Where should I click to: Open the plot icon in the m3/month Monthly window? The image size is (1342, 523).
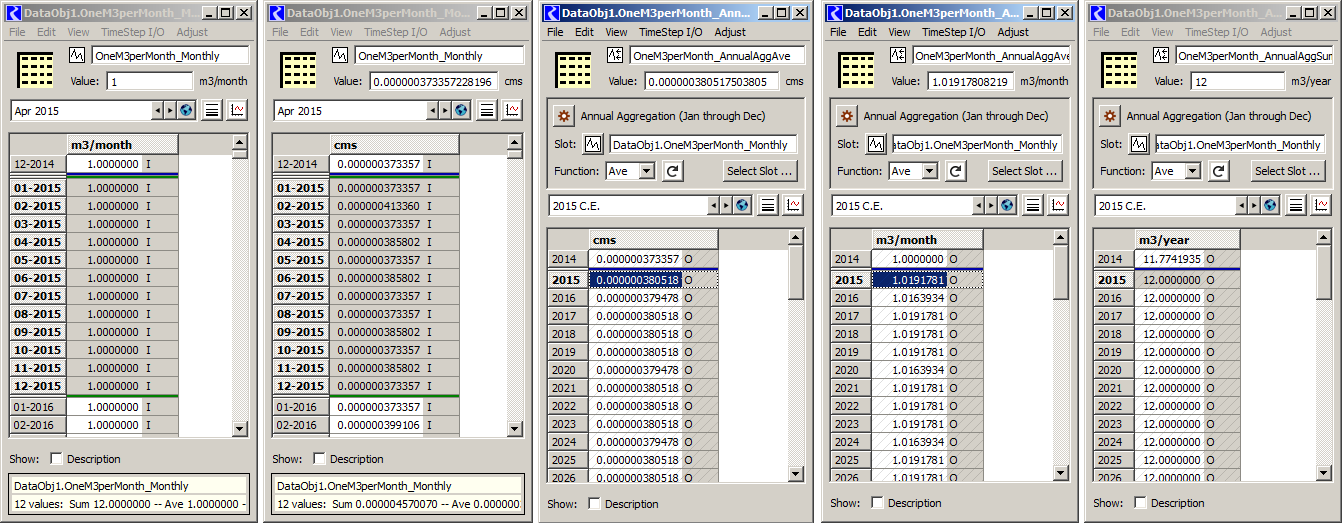(238, 111)
